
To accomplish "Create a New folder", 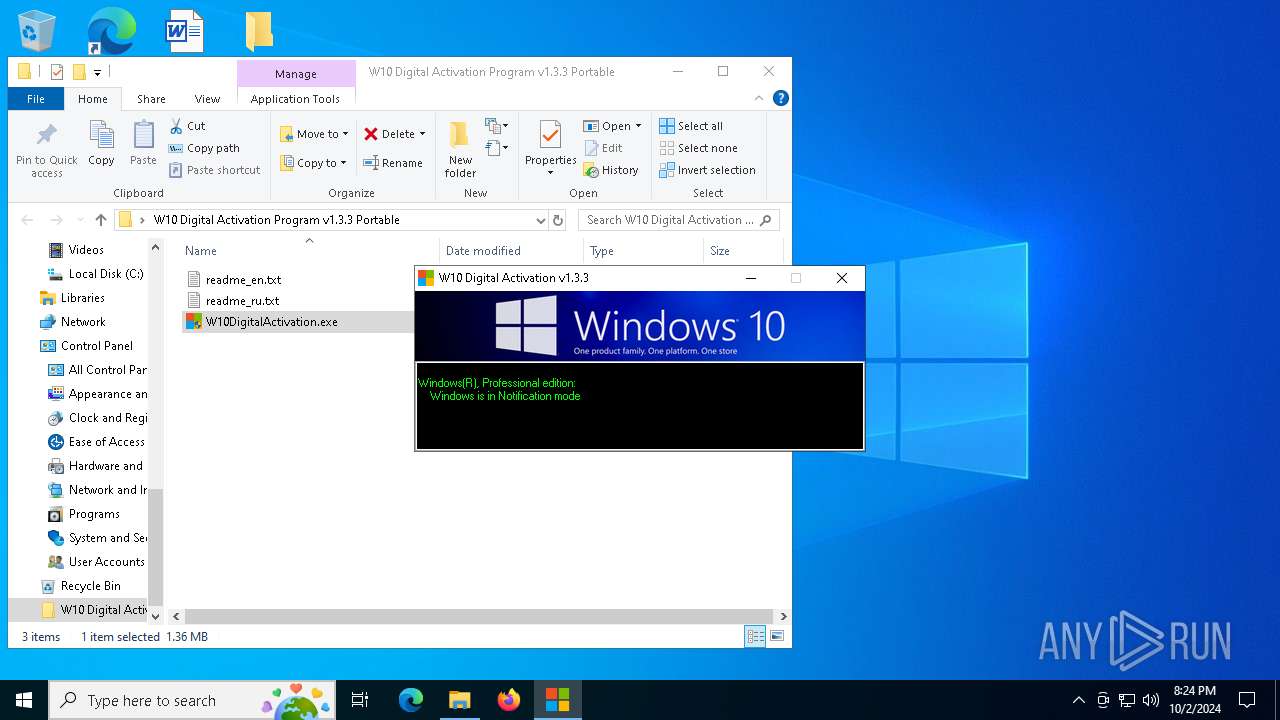I will [460, 149].
